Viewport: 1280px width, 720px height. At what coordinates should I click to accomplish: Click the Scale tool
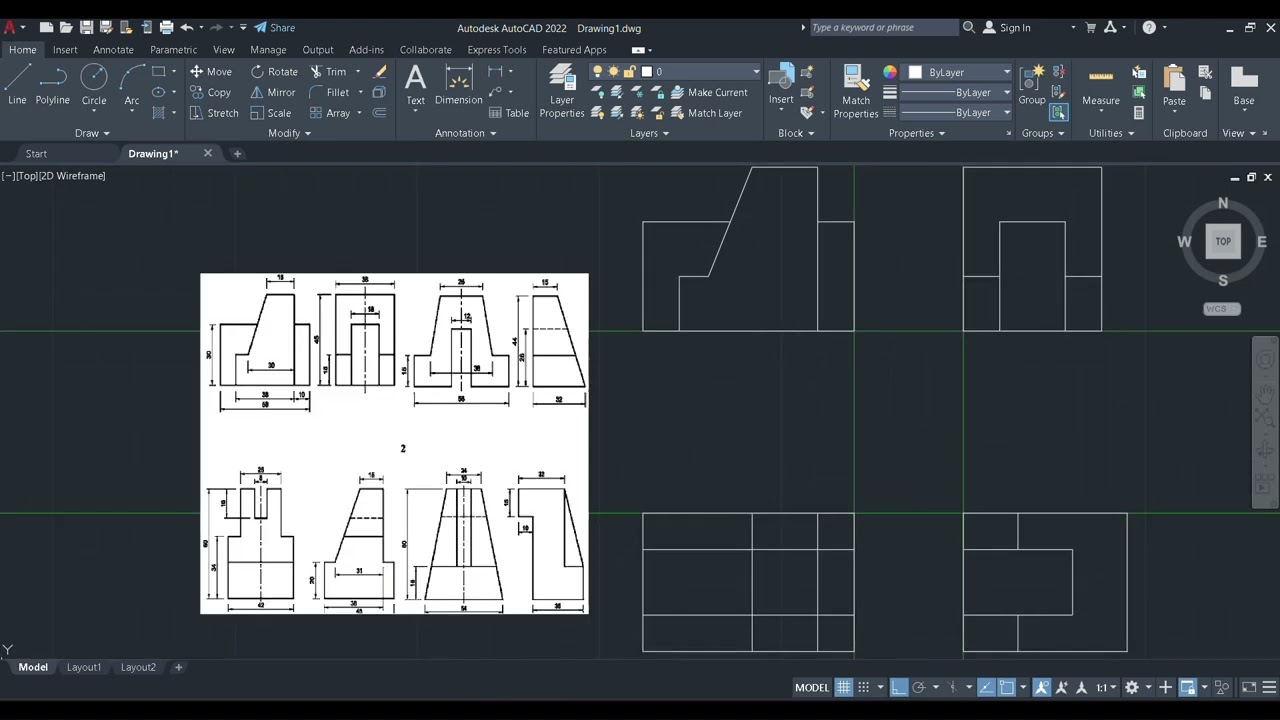pos(271,113)
